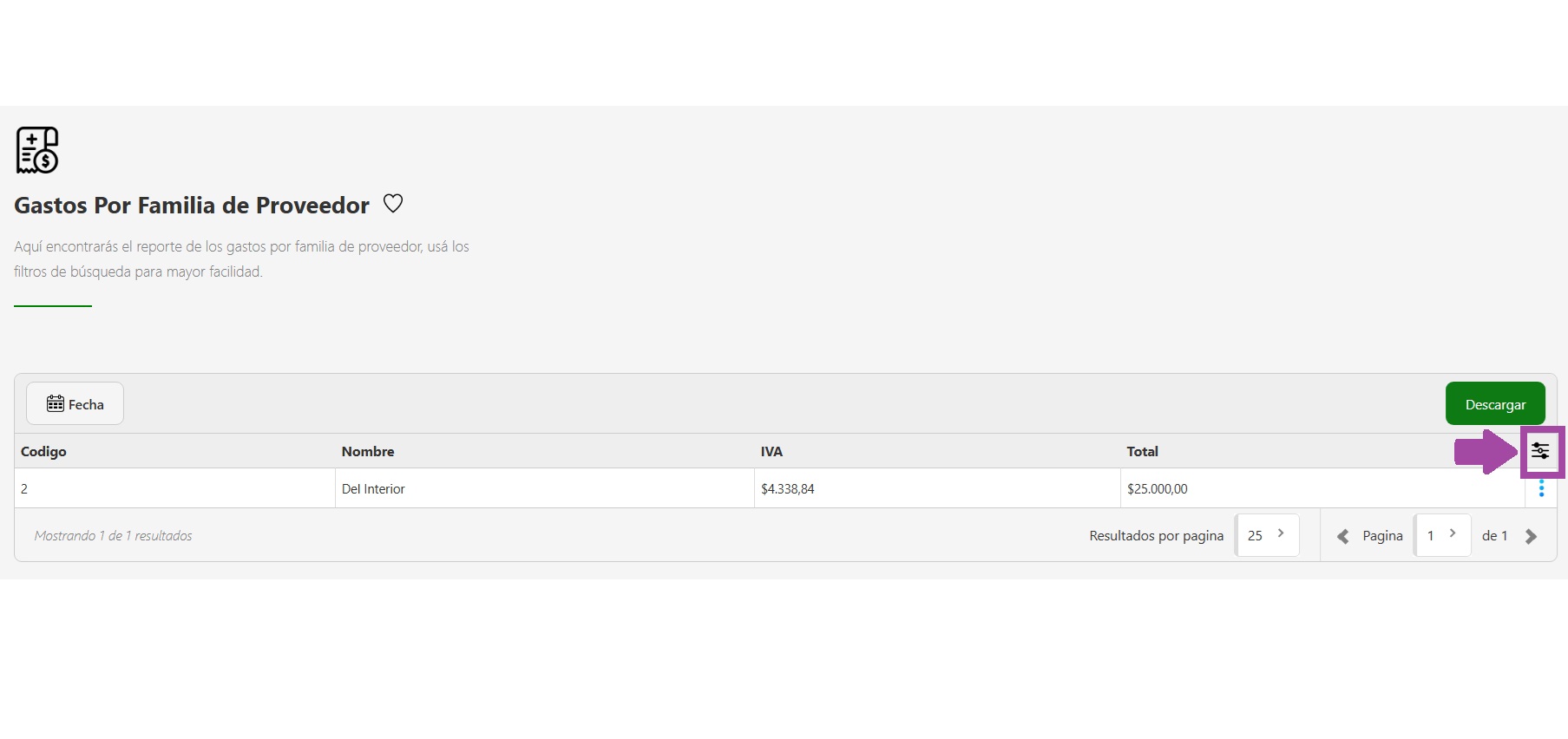Go to previous page arrow

pos(1342,537)
